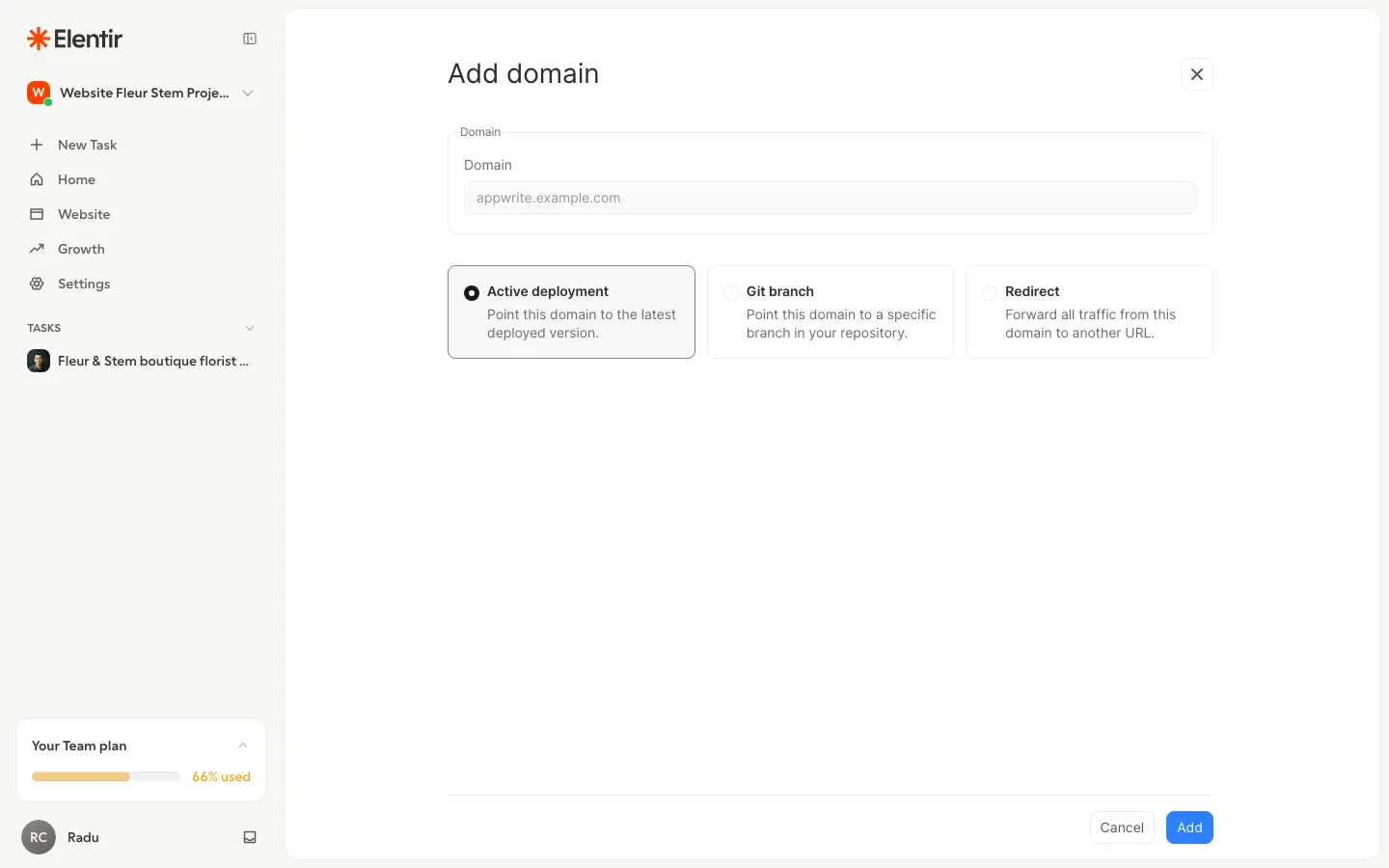Collapse the Your Team plan card
1389x868 pixels.
pyautogui.click(x=243, y=746)
